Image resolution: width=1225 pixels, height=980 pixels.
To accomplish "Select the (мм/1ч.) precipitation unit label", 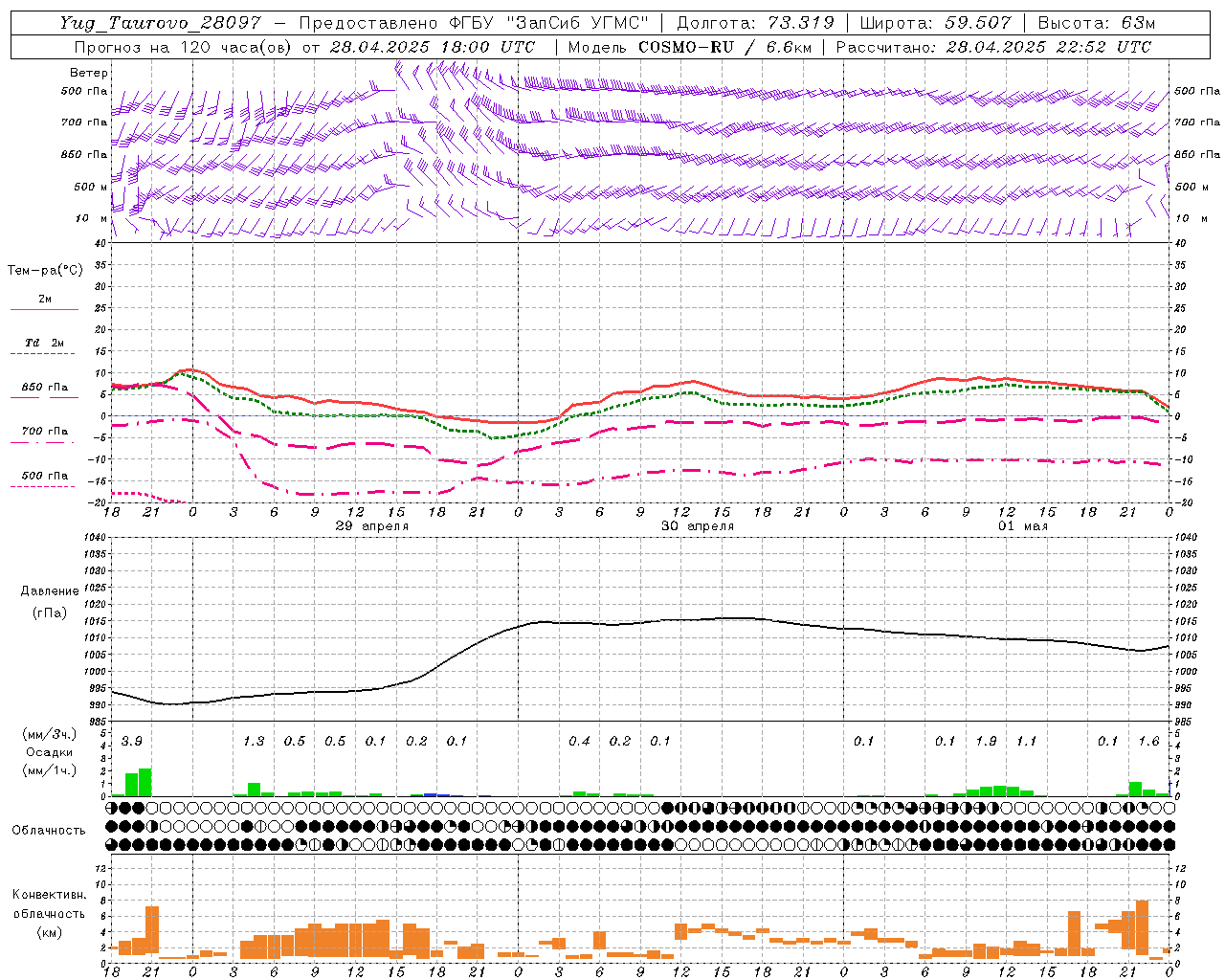I will (x=49, y=769).
